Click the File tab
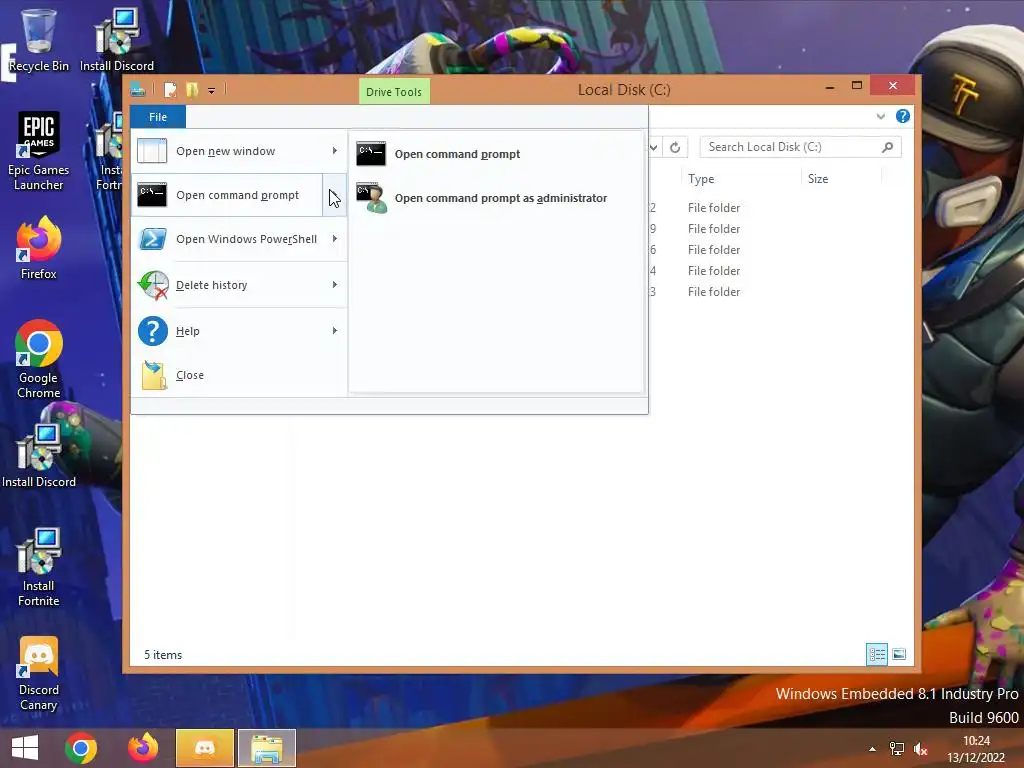The image size is (1024, 768). pos(158,117)
